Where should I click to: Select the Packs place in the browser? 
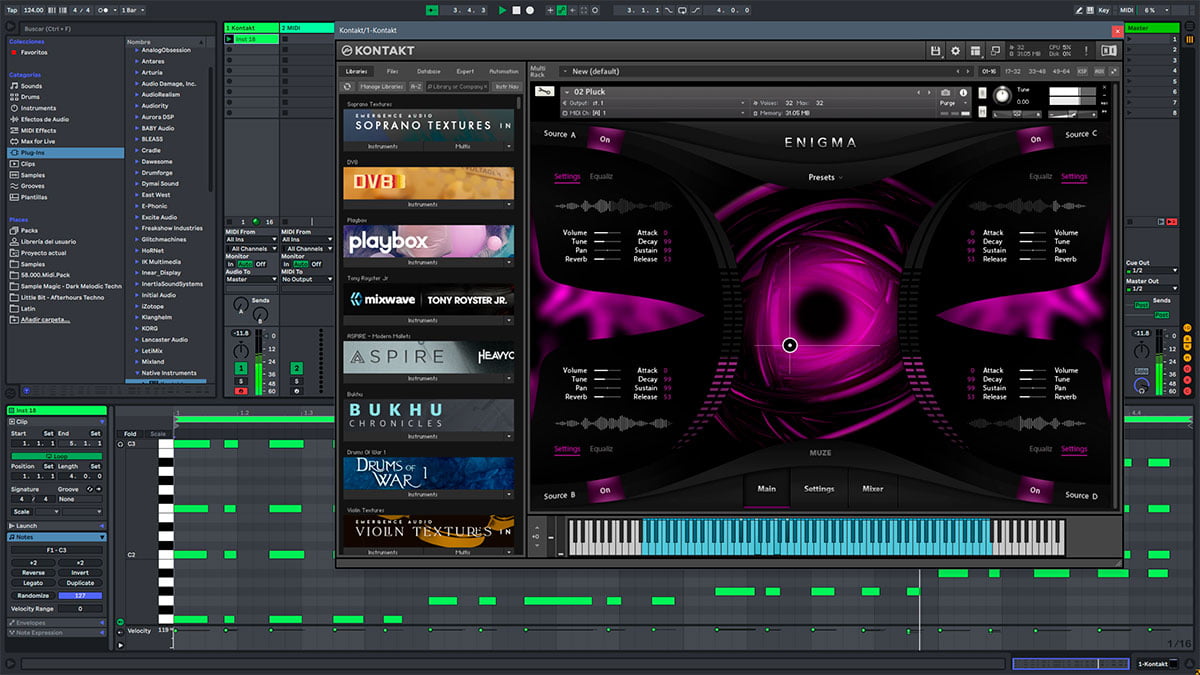point(29,230)
